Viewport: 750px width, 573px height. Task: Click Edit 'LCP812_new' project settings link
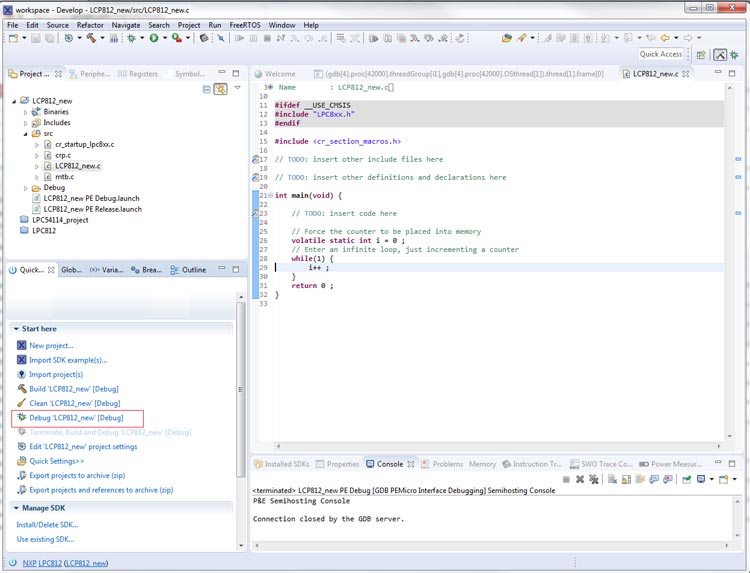[83, 446]
